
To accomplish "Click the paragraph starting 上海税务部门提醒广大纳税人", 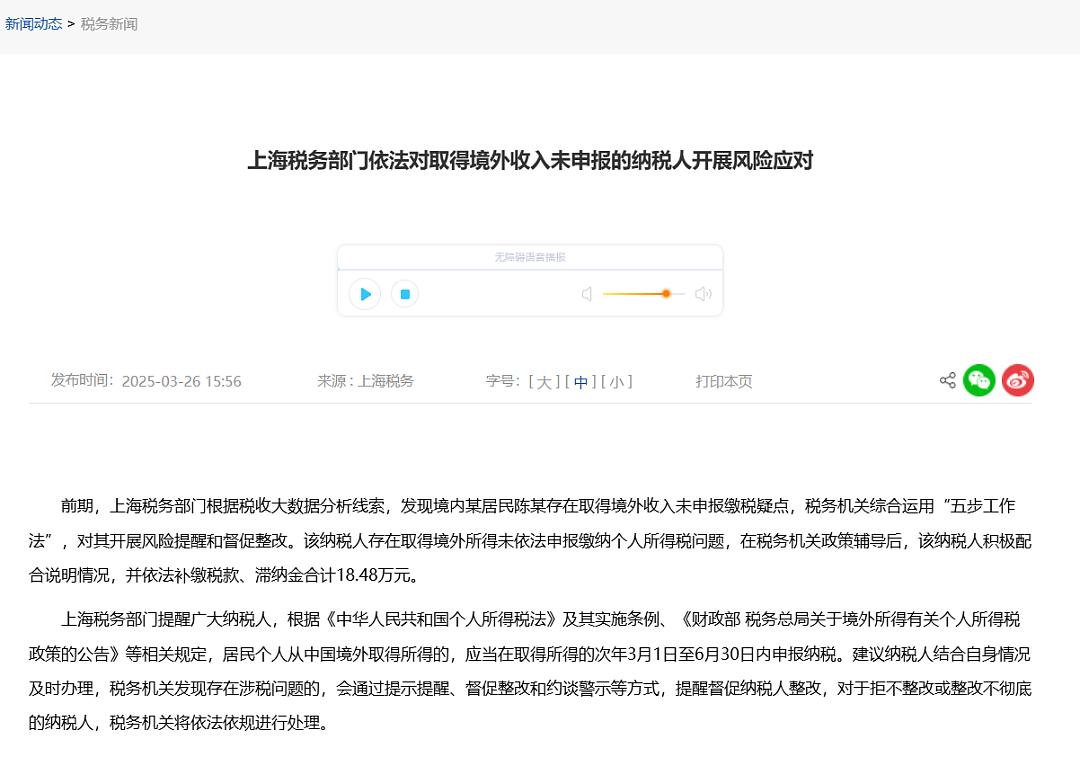I will pos(530,671).
